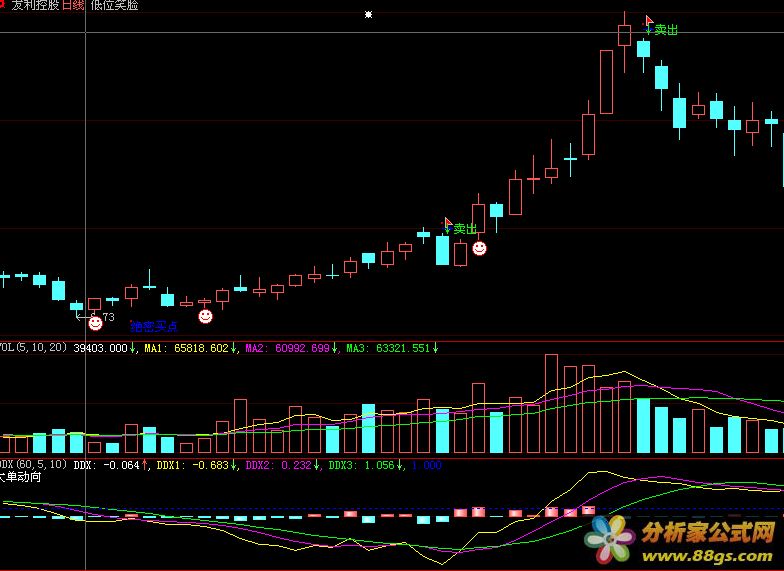Click the white star marker at chart top
The image size is (784, 571).
point(368,15)
